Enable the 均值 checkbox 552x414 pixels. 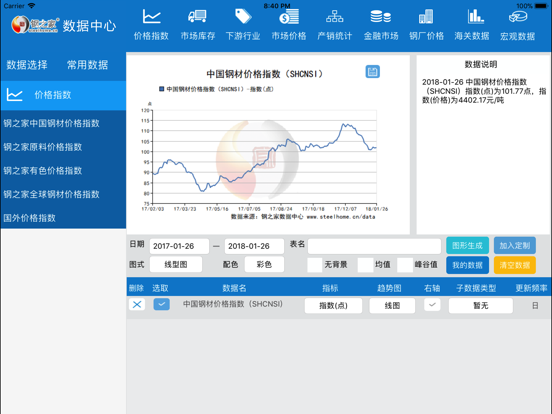tap(365, 265)
